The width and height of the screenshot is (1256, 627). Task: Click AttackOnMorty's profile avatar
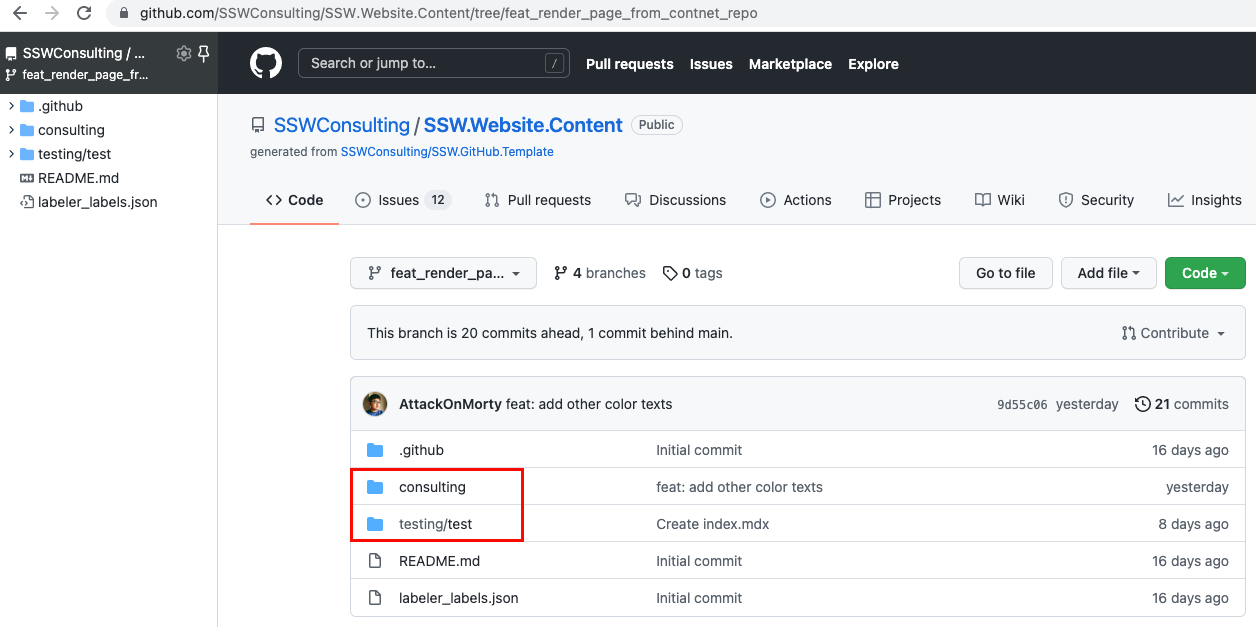point(374,404)
